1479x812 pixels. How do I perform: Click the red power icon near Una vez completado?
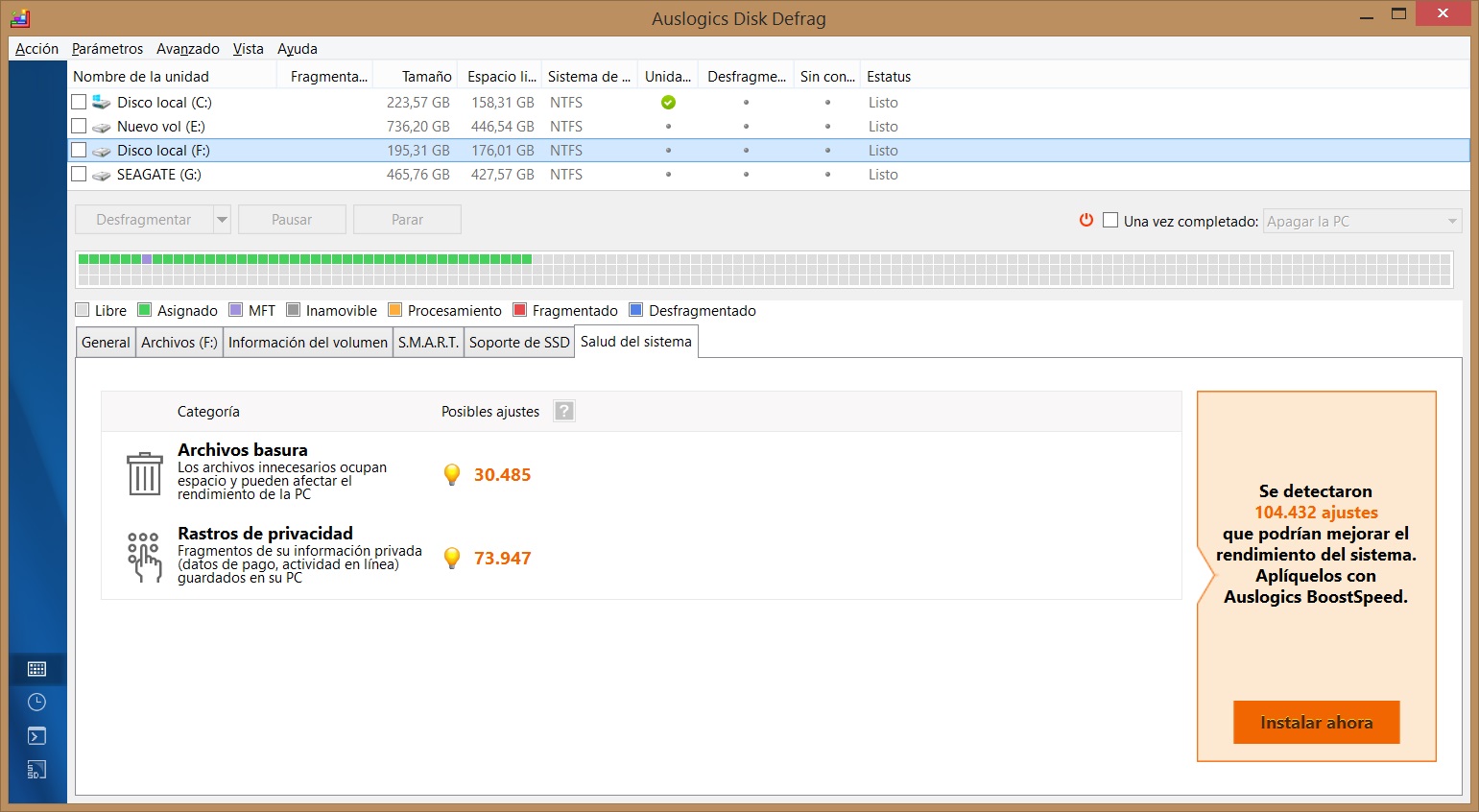coord(1086,220)
